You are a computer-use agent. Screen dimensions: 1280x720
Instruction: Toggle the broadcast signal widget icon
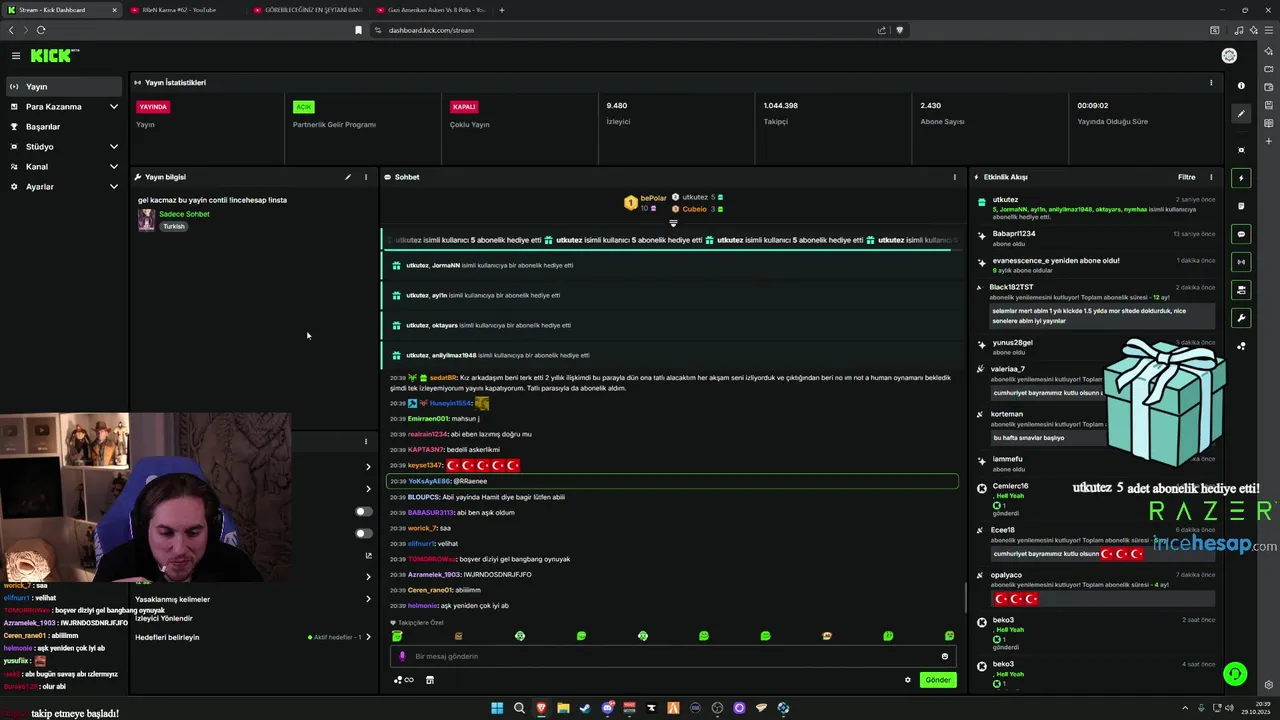coord(1241,262)
